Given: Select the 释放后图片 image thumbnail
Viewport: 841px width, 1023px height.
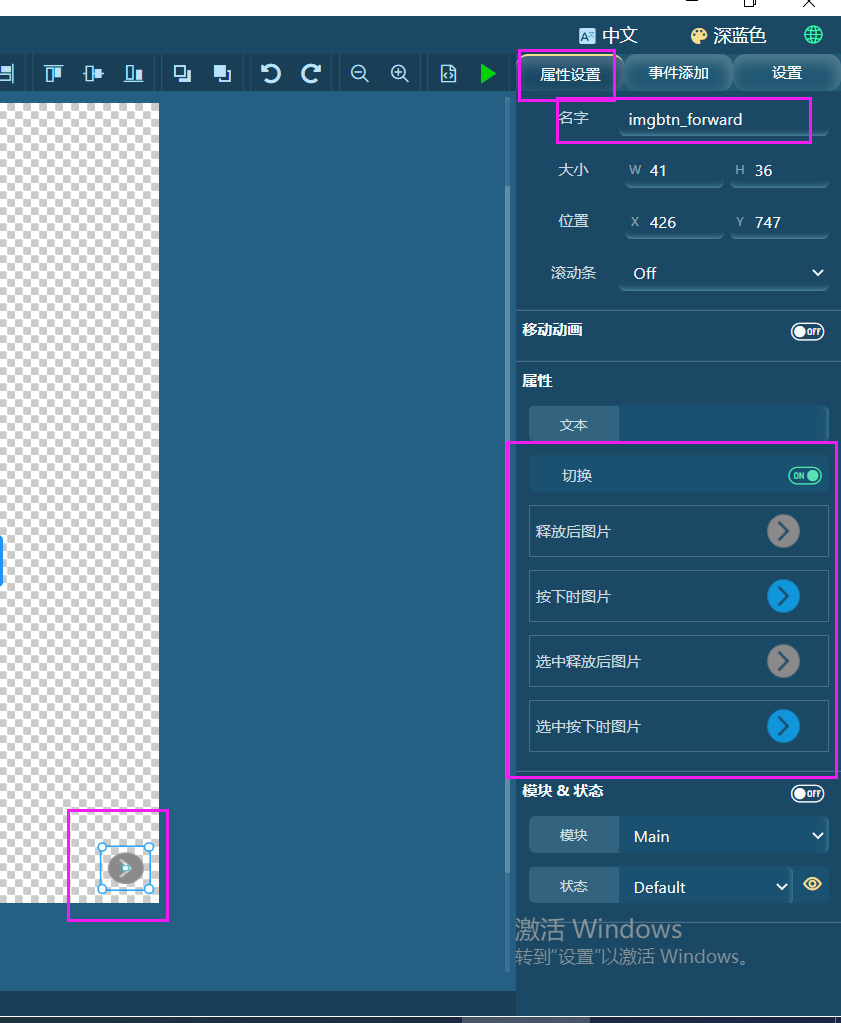Looking at the screenshot, I should (783, 531).
